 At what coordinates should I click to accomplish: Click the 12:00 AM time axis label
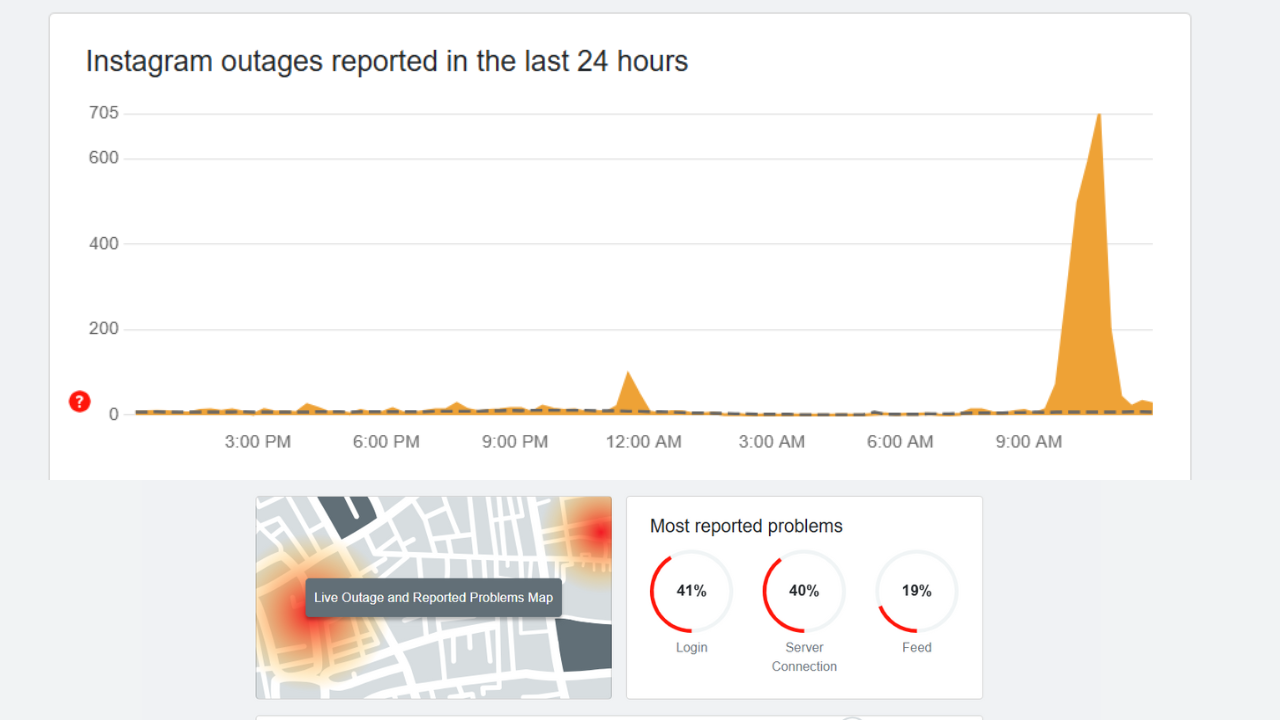[x=643, y=442]
